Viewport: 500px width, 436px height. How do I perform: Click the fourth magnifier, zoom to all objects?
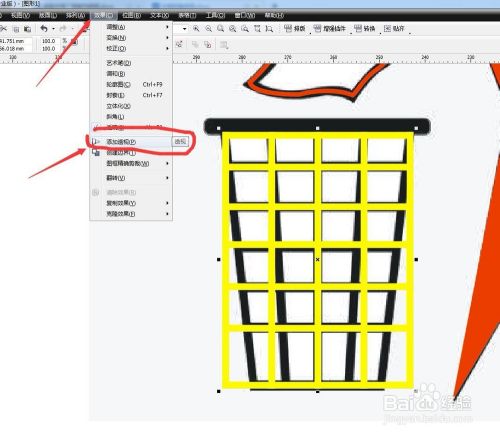pyautogui.click(x=233, y=29)
